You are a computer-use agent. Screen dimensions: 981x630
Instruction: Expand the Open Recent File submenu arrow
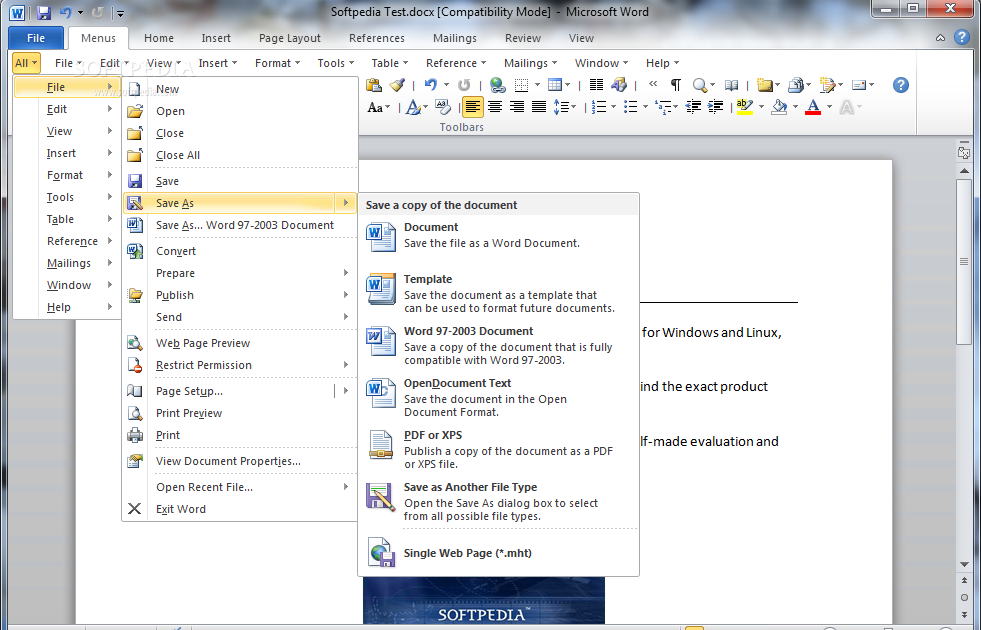(x=345, y=487)
